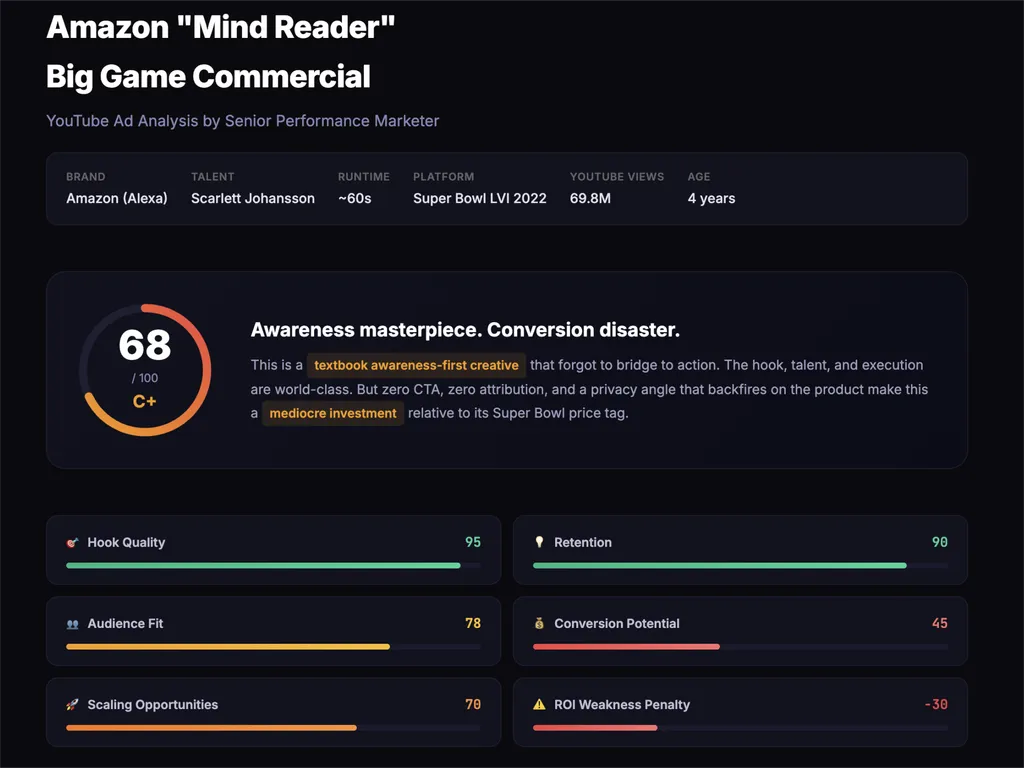Click the '4 years' age value

point(711,199)
